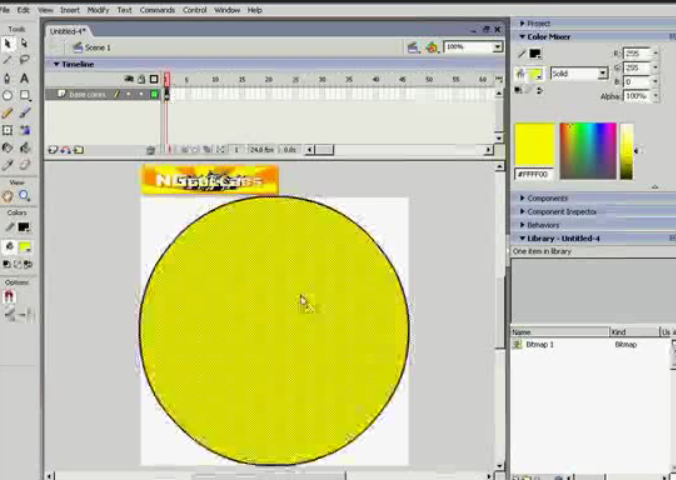
Task: Select the Eraser tool
Action: pyautogui.click(x=25, y=165)
